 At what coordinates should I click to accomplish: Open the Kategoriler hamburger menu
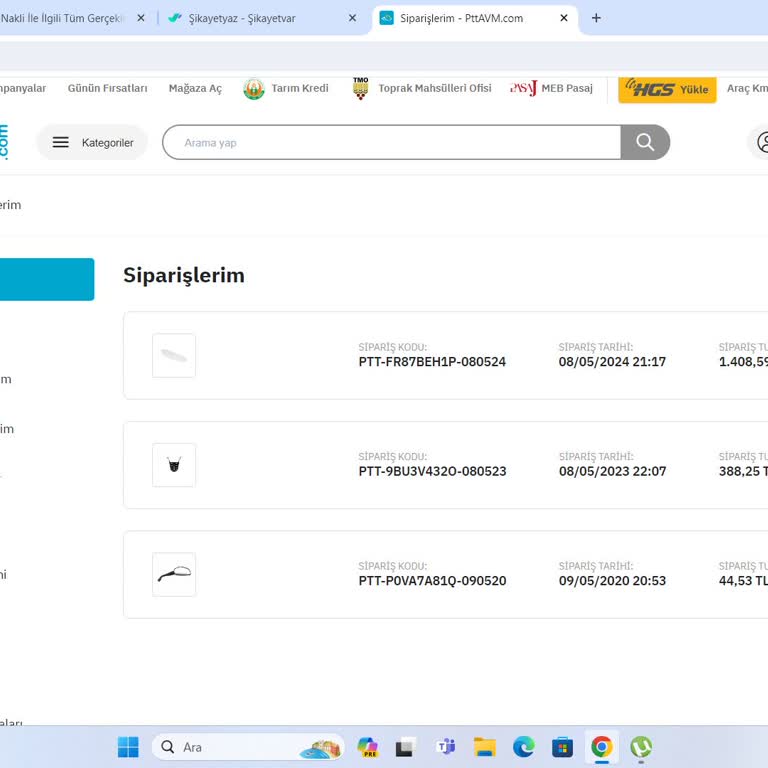click(93, 143)
